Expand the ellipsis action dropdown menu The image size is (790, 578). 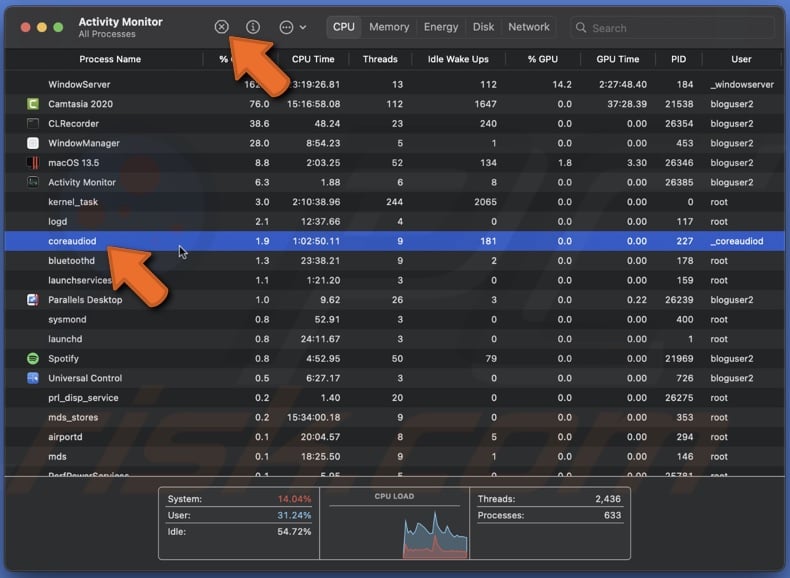pos(293,27)
